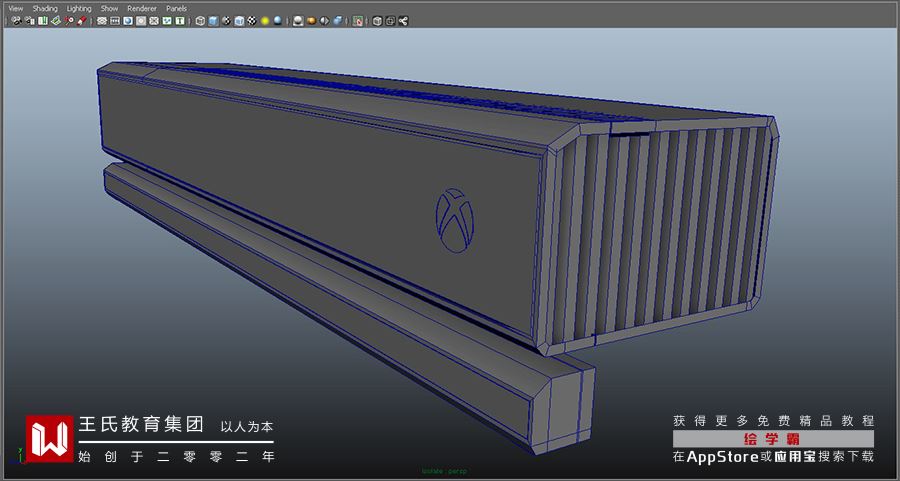The image size is (900, 481).
Task: Toggle the Safe Title icon
Action: (180, 21)
